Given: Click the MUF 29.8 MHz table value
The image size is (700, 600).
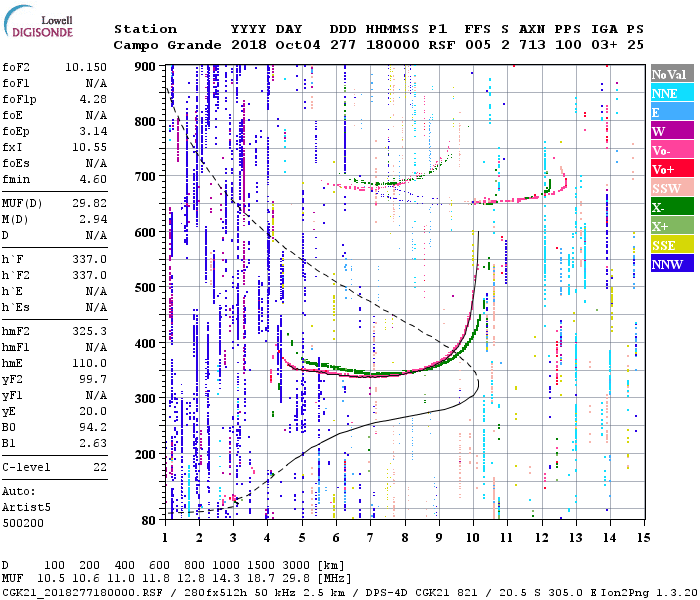Looking at the screenshot, I should point(296,578).
